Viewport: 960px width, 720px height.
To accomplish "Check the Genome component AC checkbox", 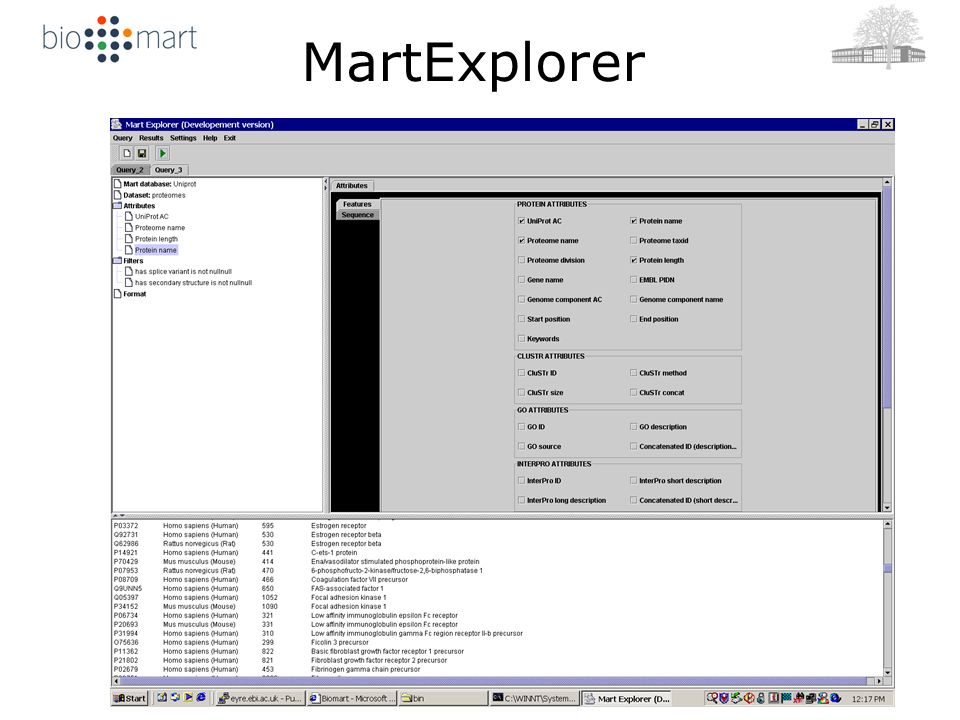I will 522,299.
